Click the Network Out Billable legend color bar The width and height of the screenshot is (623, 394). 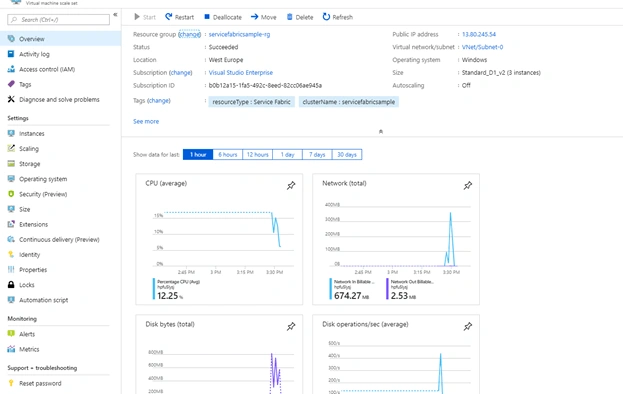click(387, 289)
